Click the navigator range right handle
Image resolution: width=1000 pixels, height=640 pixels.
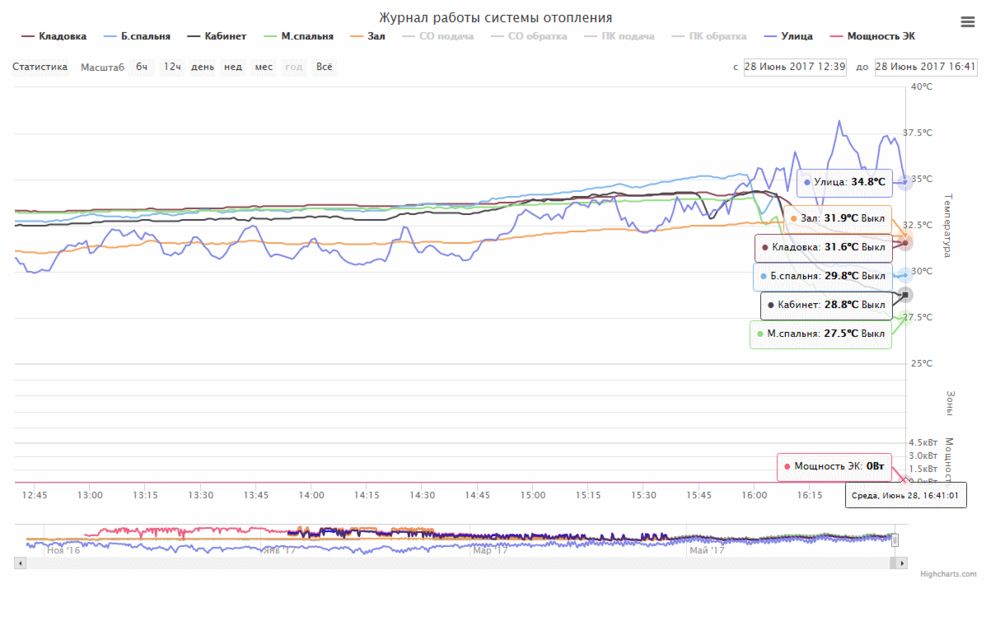coord(895,540)
